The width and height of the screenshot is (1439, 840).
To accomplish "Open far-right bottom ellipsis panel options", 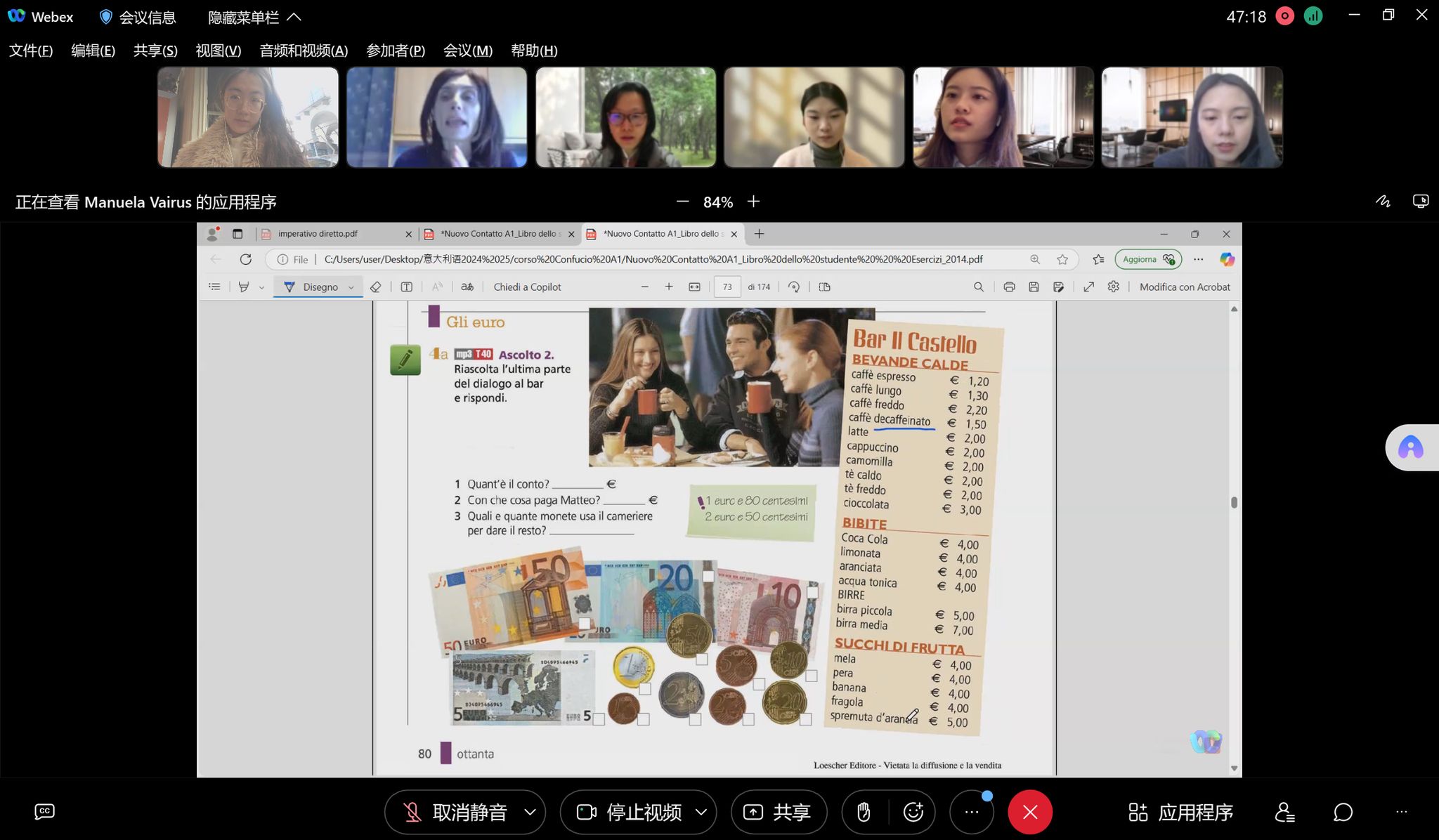I will (1402, 812).
